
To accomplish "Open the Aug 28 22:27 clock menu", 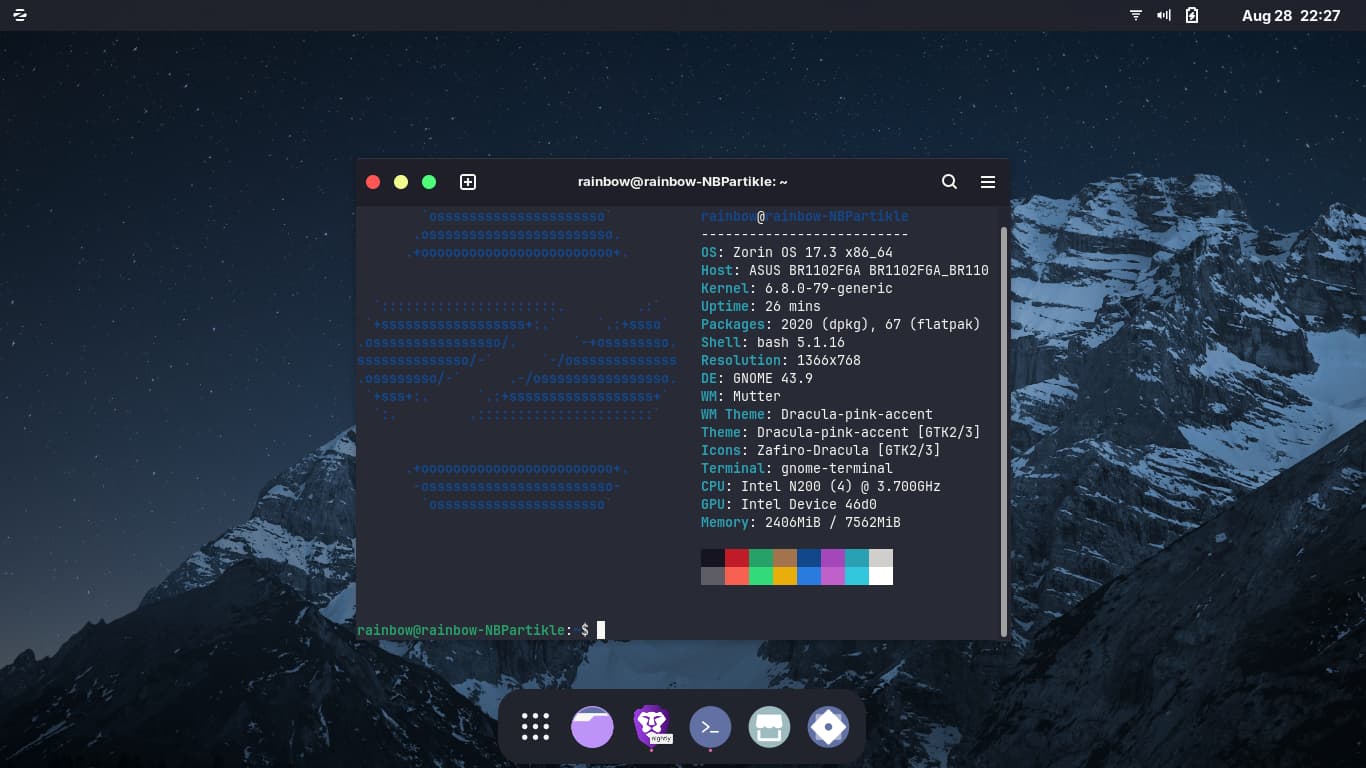I will point(1290,15).
